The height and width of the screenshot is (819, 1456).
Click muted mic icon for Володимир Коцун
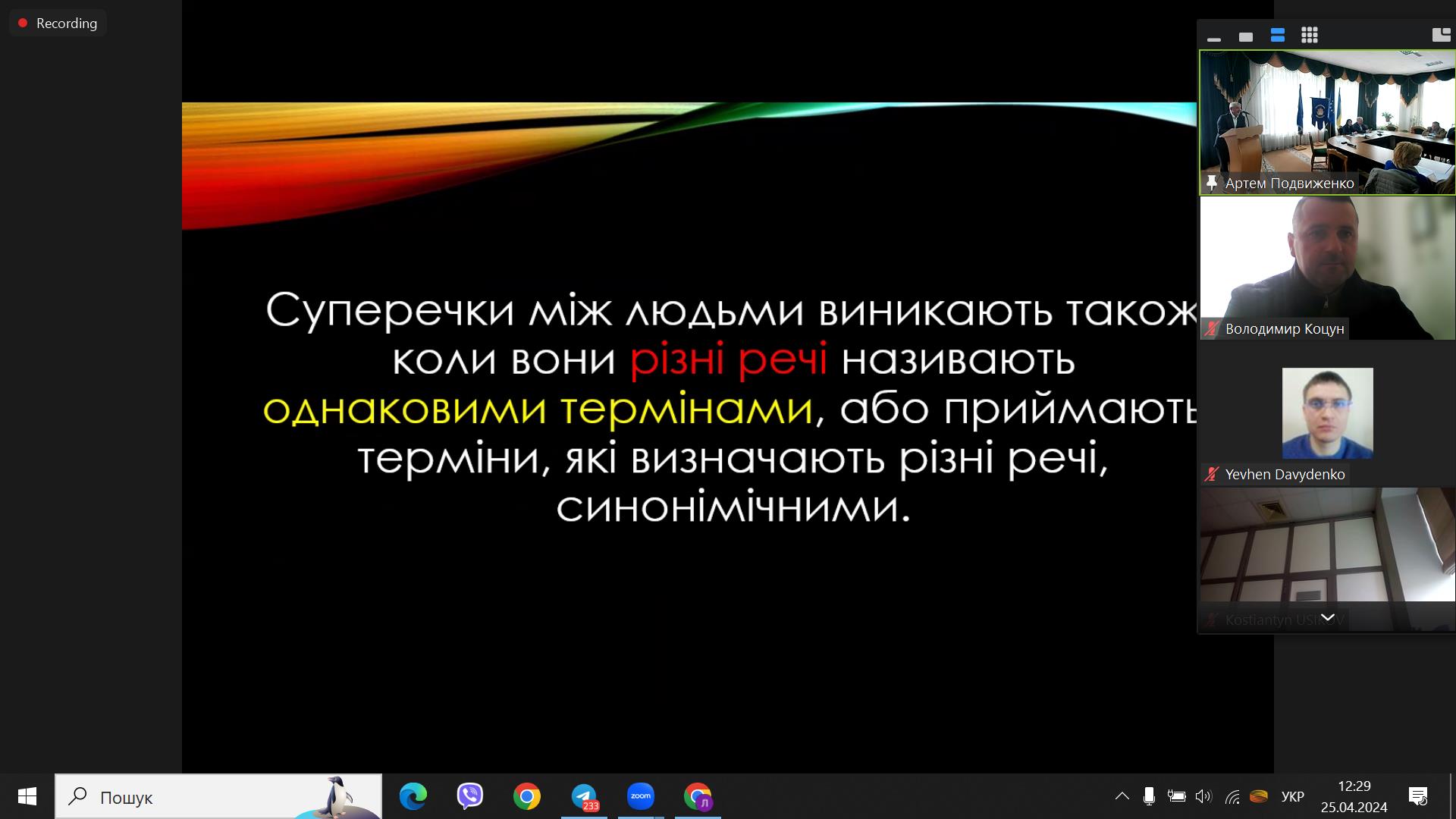tap(1212, 328)
